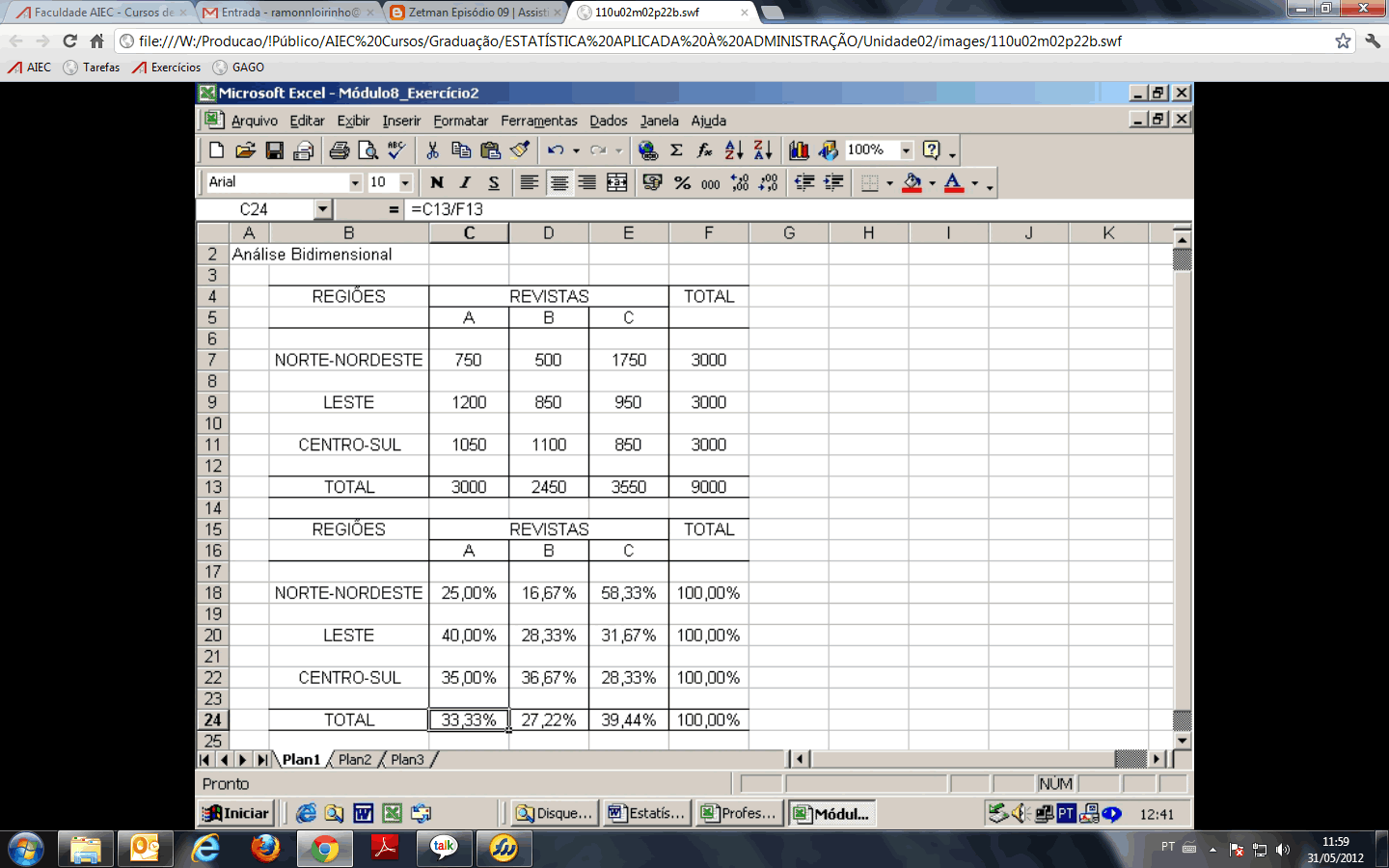Apply Percent Style format icon
The width and height of the screenshot is (1389, 868).
pos(682,182)
